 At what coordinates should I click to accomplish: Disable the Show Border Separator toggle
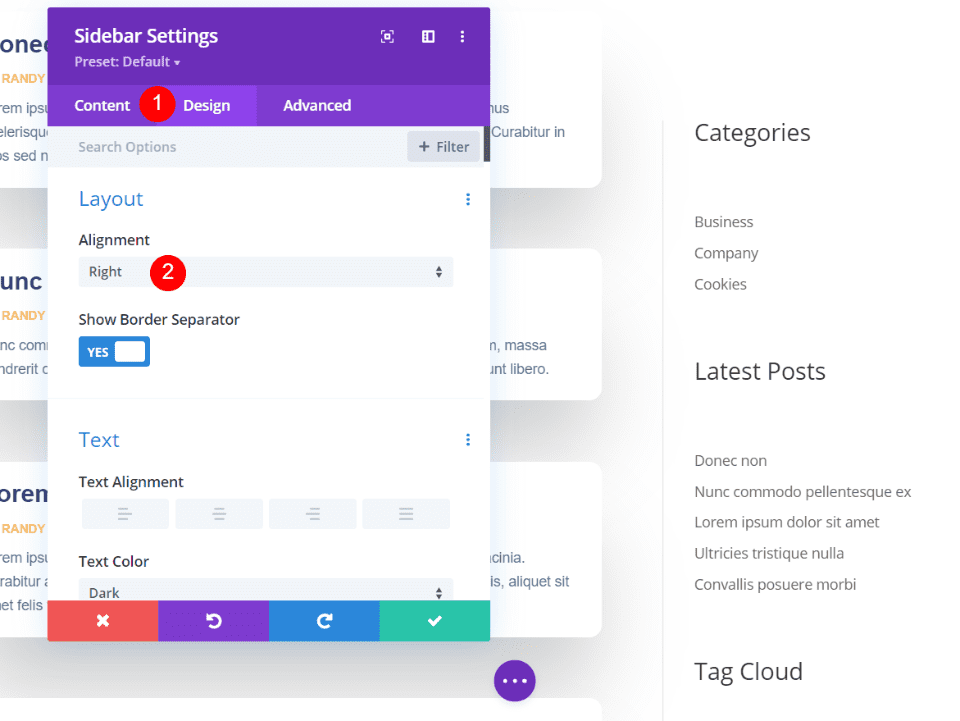[x=113, y=351]
